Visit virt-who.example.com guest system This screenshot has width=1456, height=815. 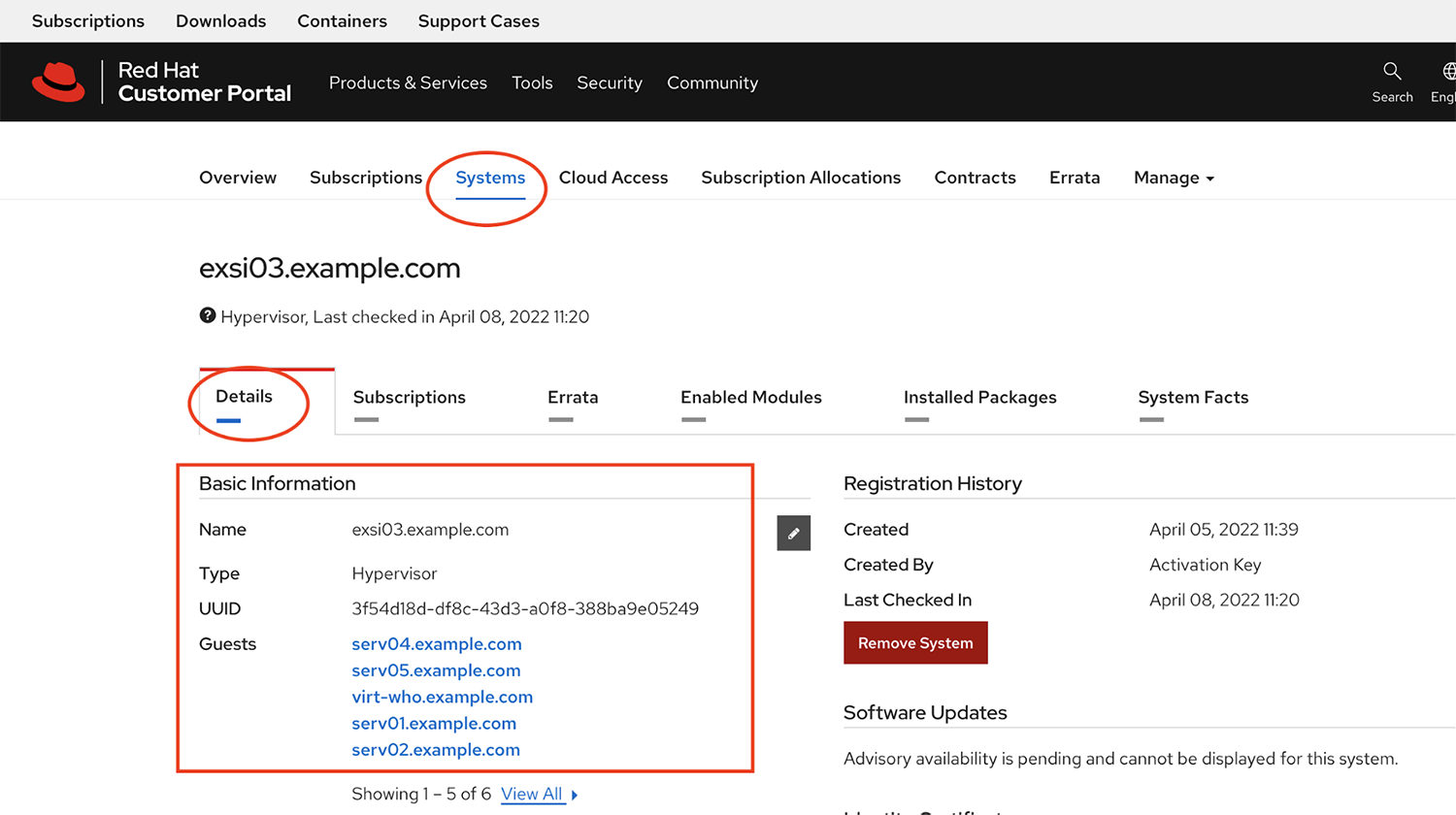pos(442,697)
